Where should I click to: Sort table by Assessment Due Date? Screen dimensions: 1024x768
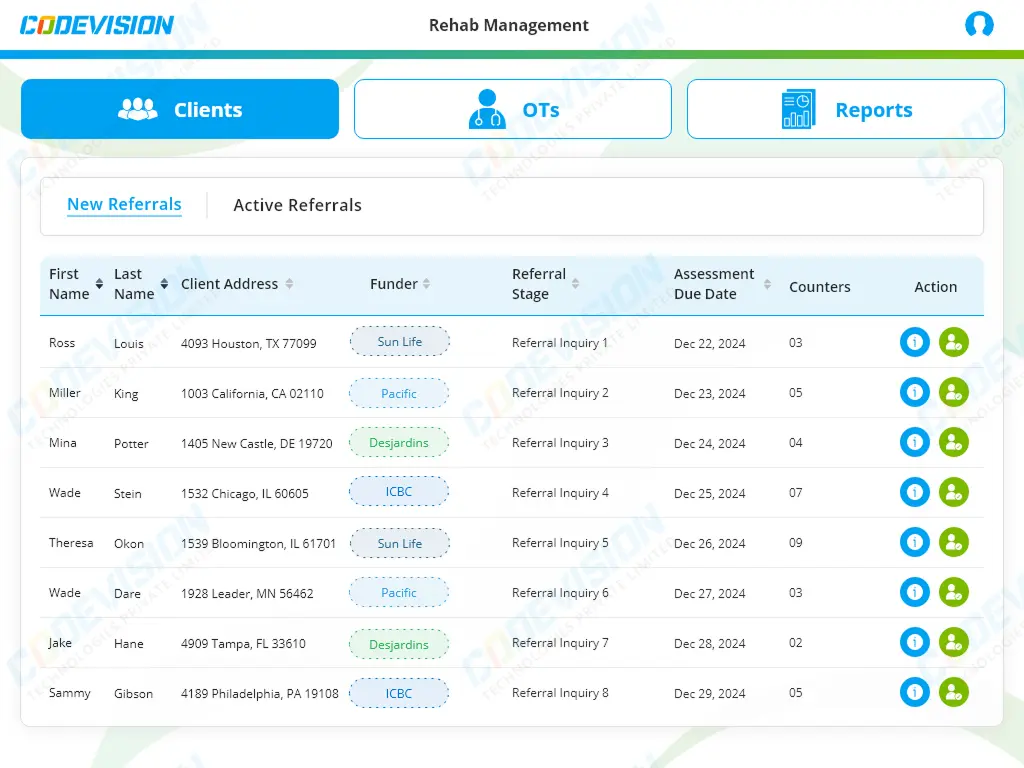coord(767,284)
